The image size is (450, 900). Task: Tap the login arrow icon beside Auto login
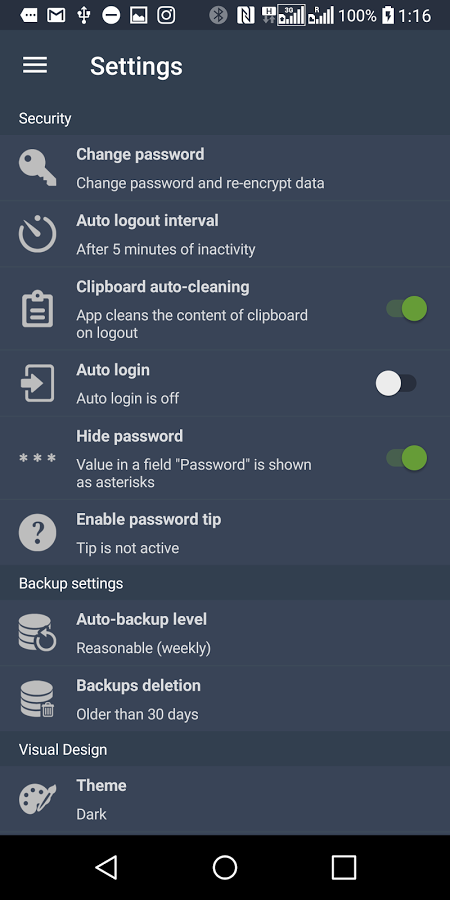coord(37,383)
